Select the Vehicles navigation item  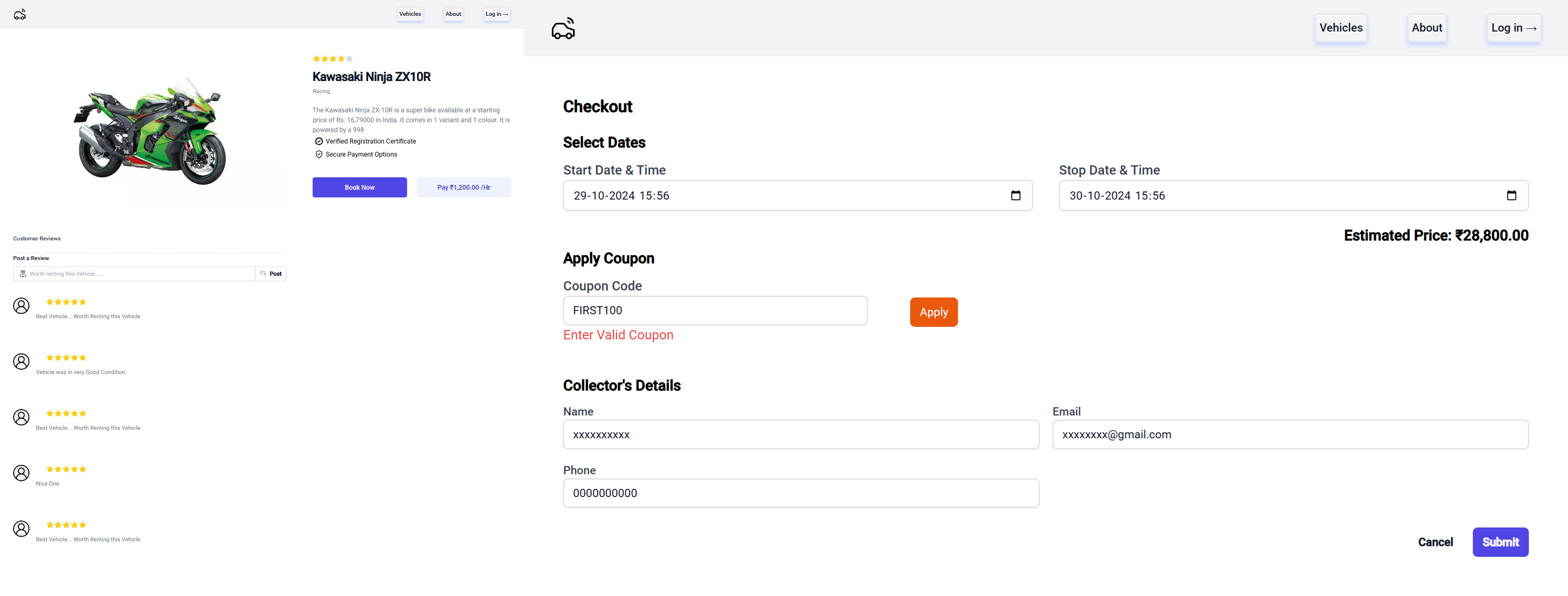tap(1341, 27)
